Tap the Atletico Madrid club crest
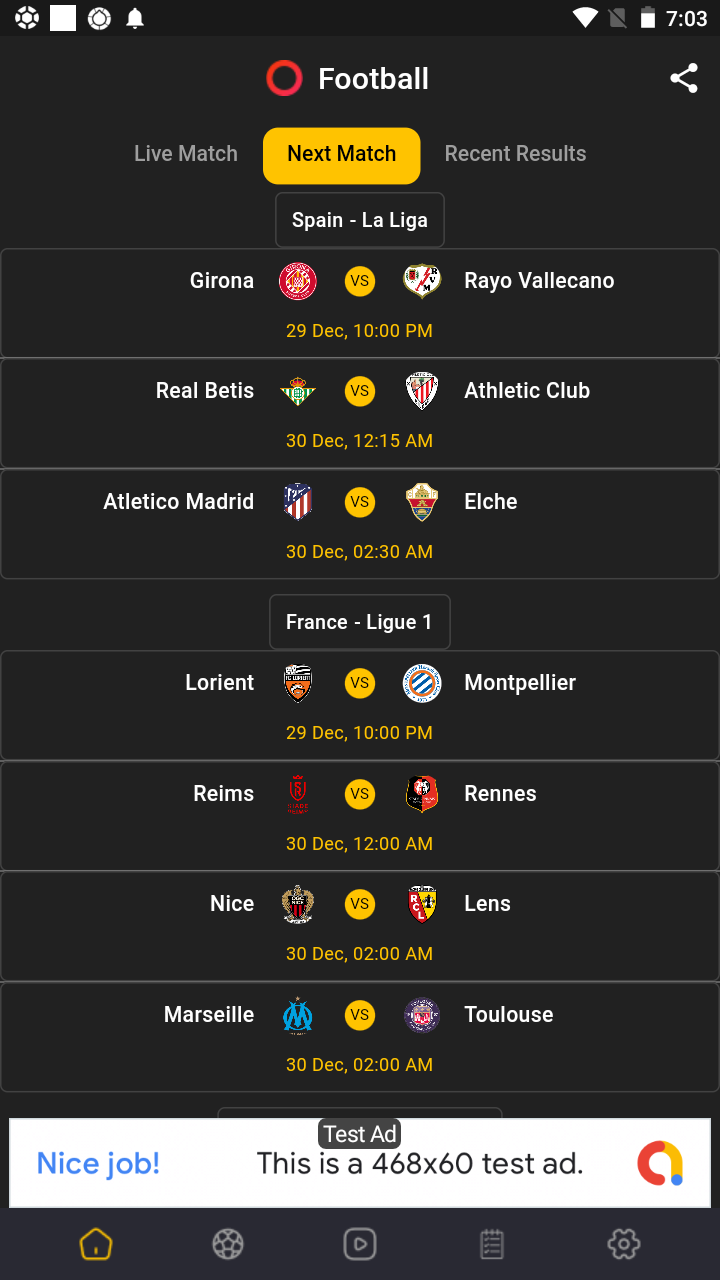720x1280 pixels. [x=298, y=502]
